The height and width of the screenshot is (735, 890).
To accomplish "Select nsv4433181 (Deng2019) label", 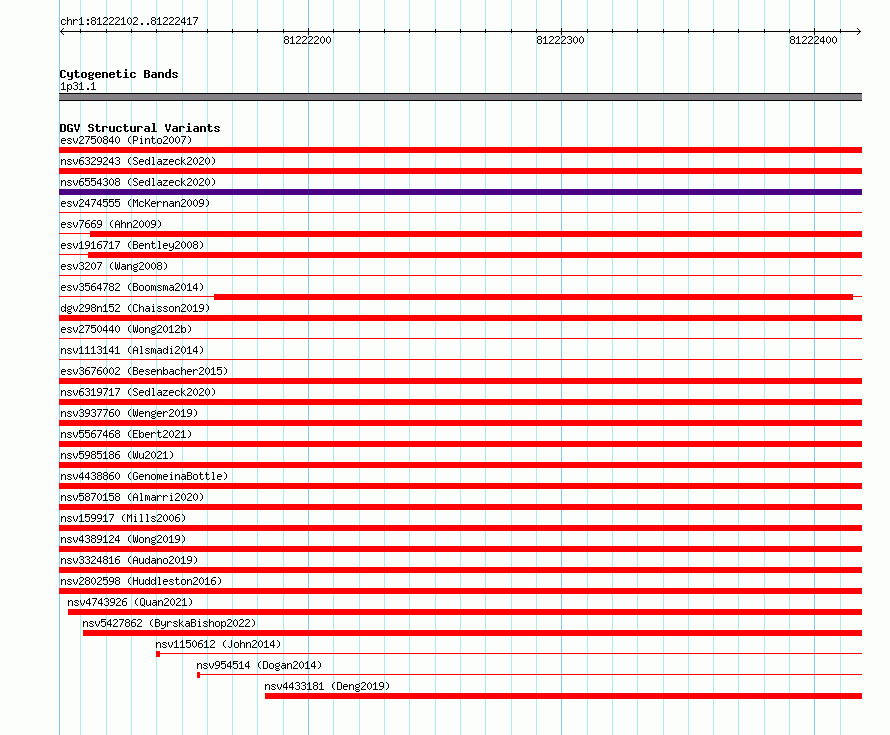I will 327,686.
